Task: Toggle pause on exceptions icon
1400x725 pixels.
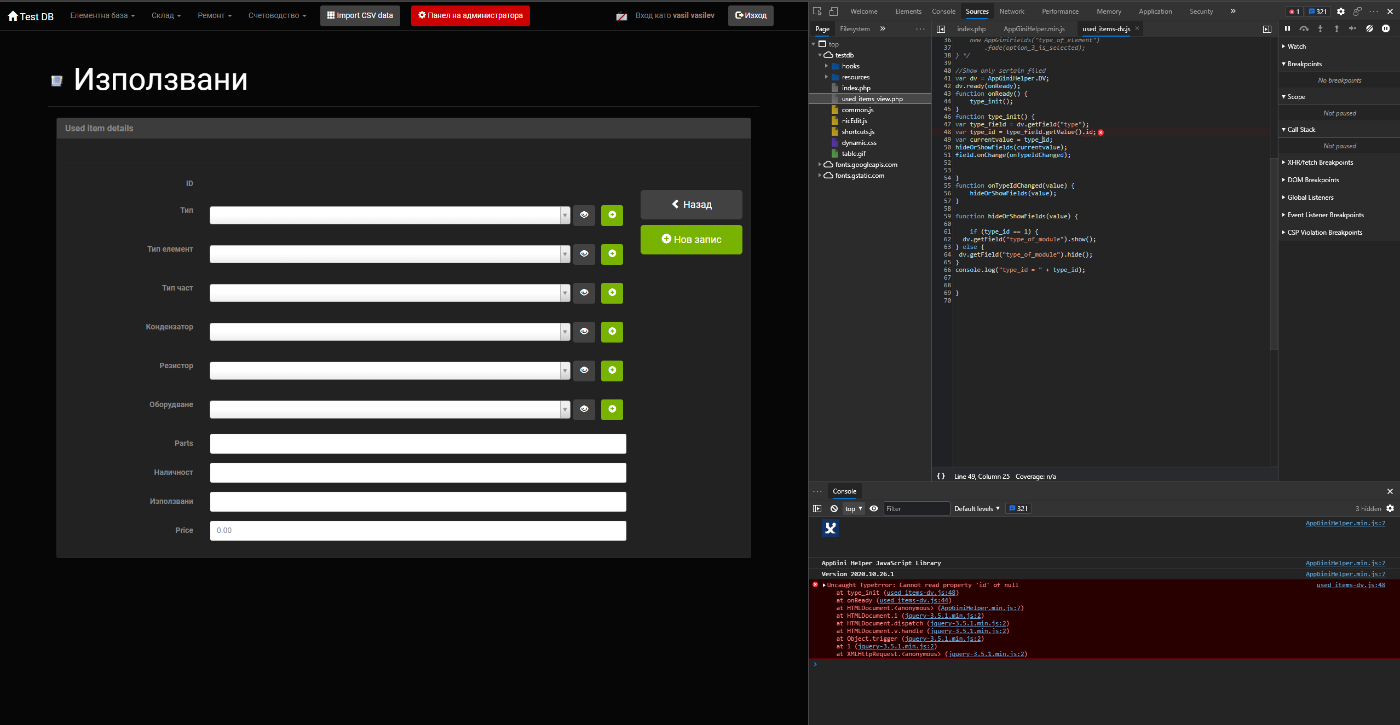Action: pyautogui.click(x=1387, y=28)
